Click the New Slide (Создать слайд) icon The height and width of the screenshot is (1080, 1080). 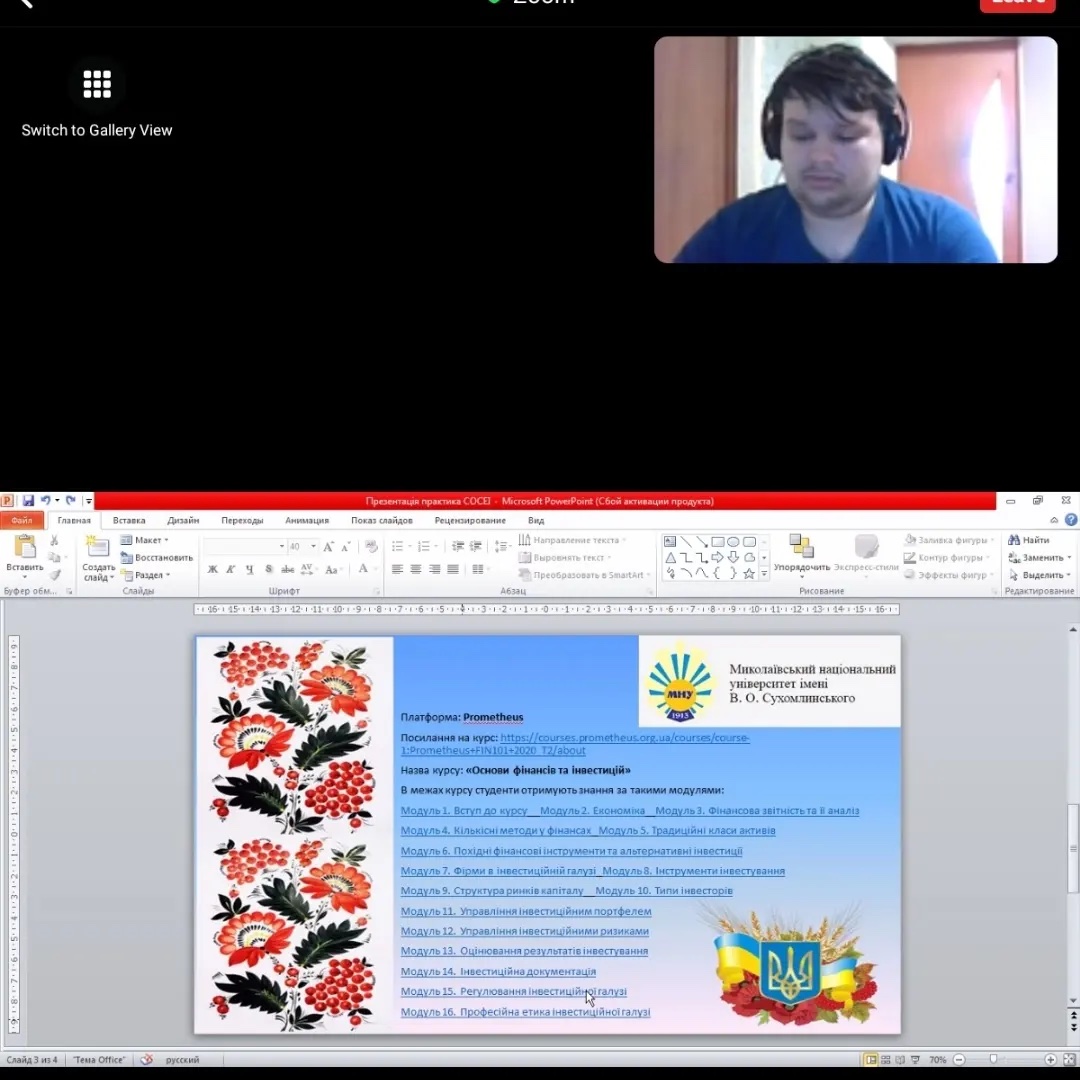pos(98,548)
